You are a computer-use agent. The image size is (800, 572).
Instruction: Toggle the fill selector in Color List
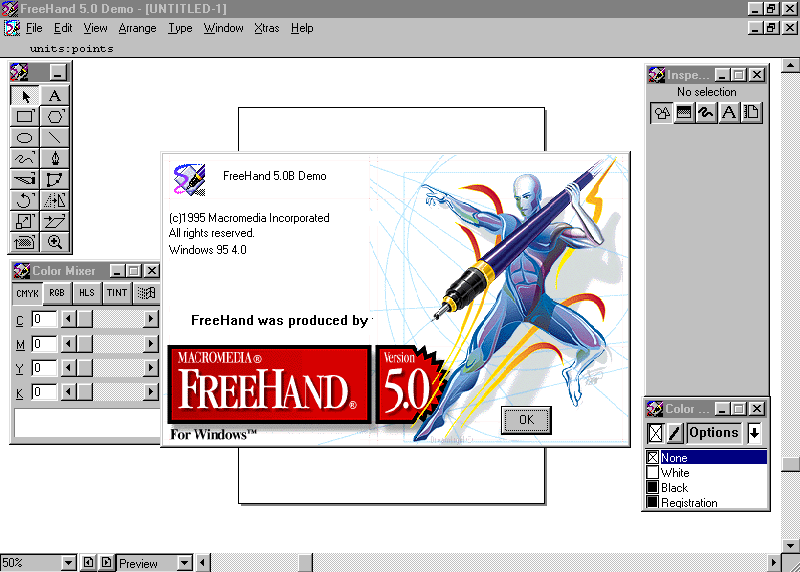(655, 433)
